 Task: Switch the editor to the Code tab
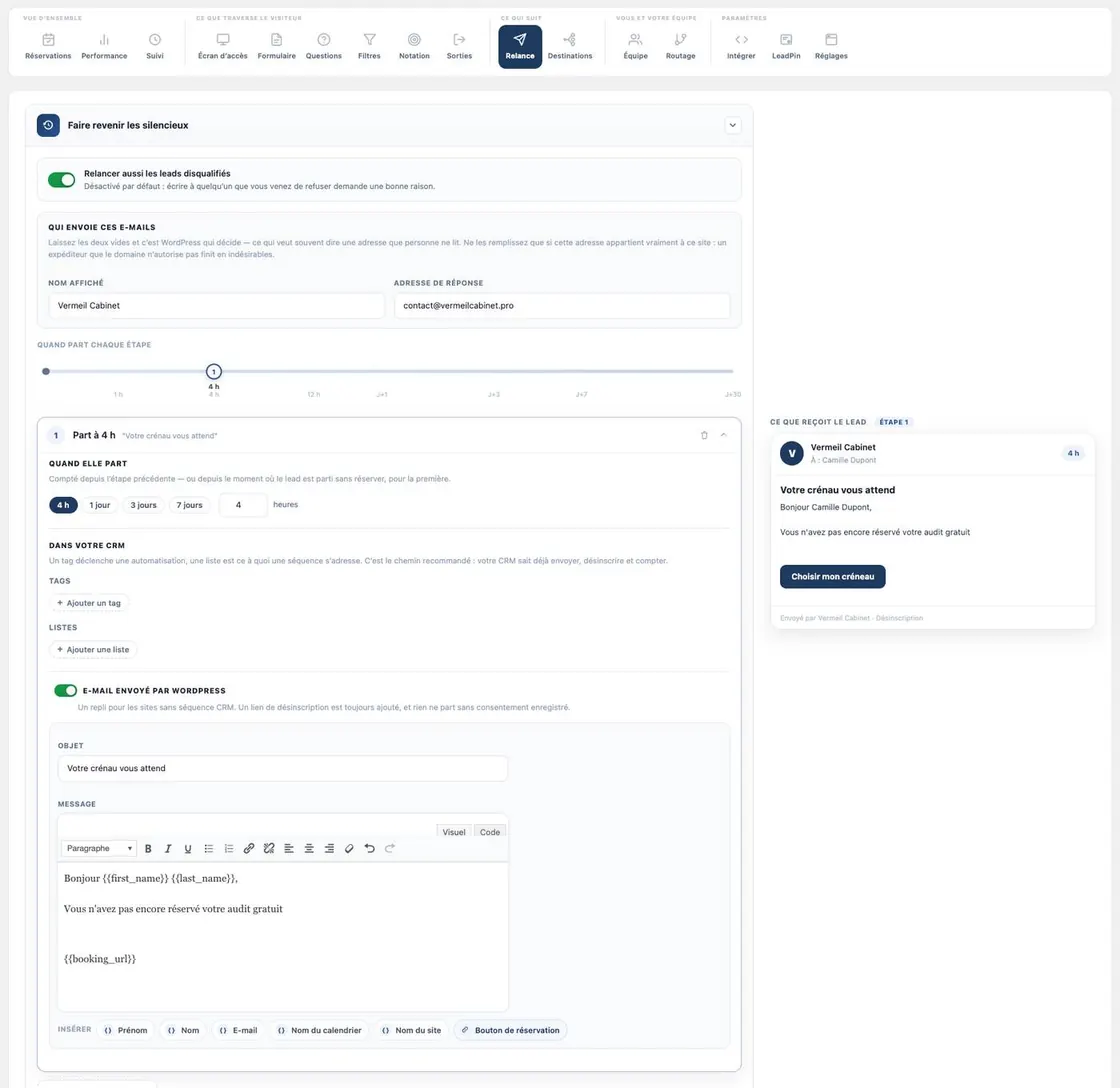(x=490, y=832)
